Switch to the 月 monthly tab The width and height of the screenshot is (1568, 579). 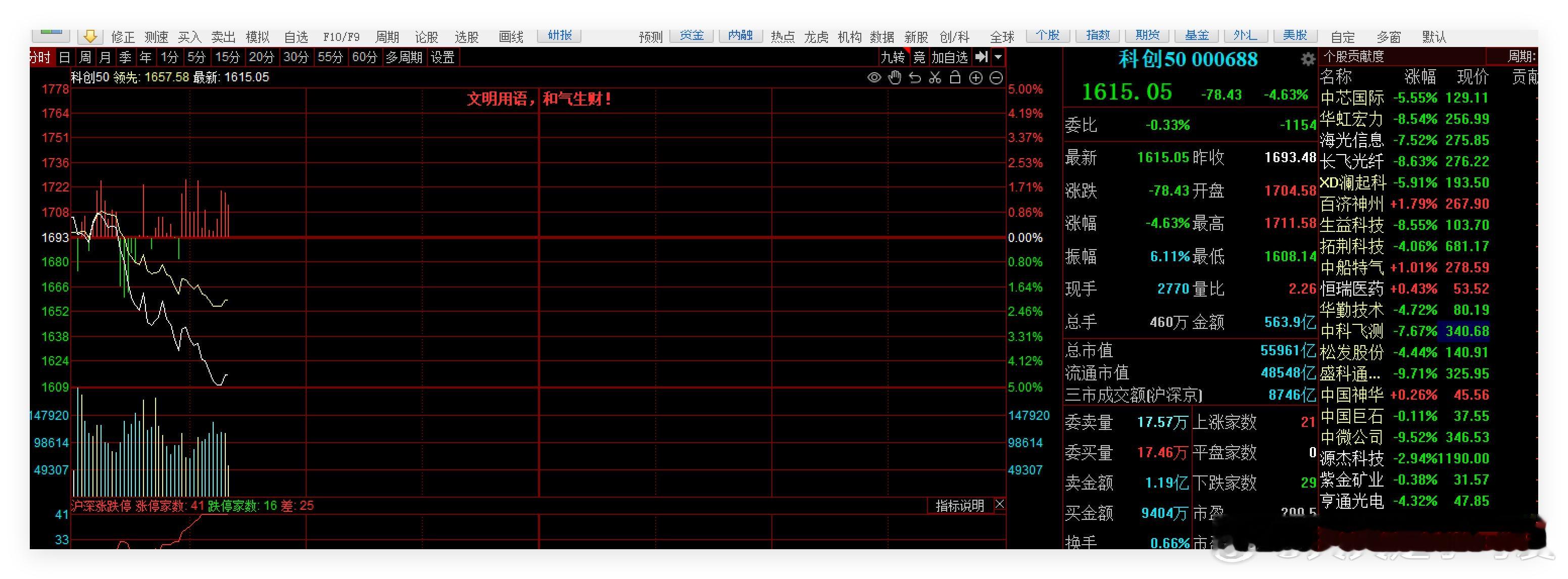[105, 57]
